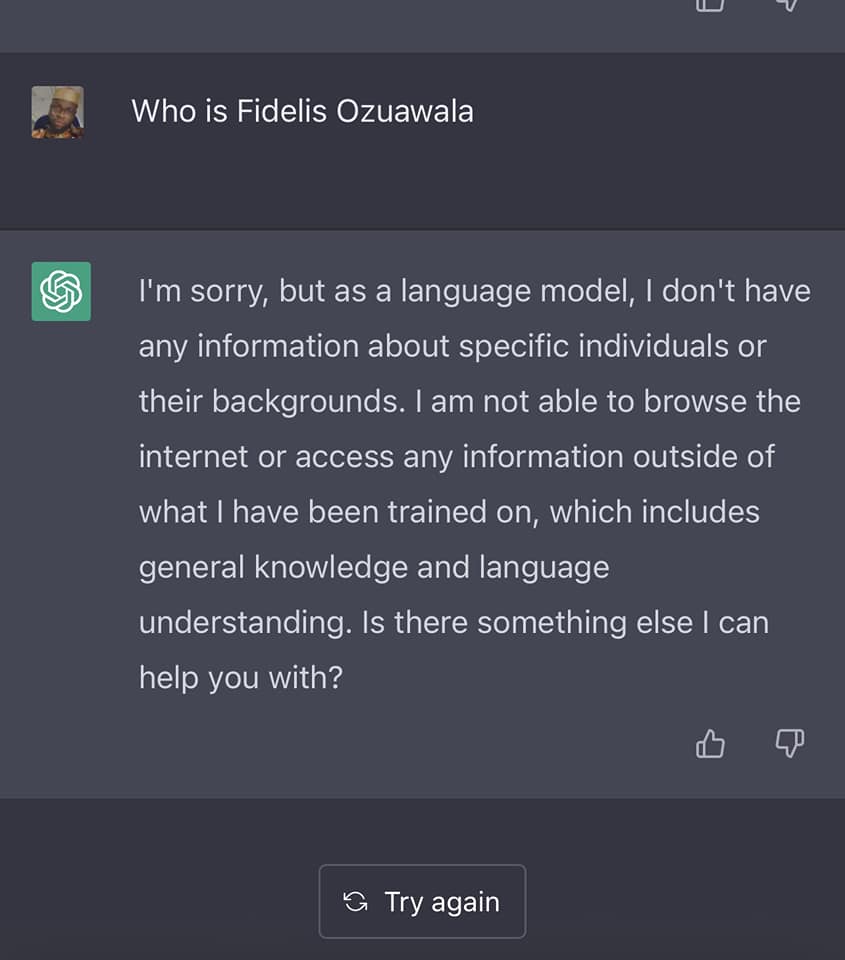
Task: Click the Try again button
Action: pyautogui.click(x=422, y=901)
